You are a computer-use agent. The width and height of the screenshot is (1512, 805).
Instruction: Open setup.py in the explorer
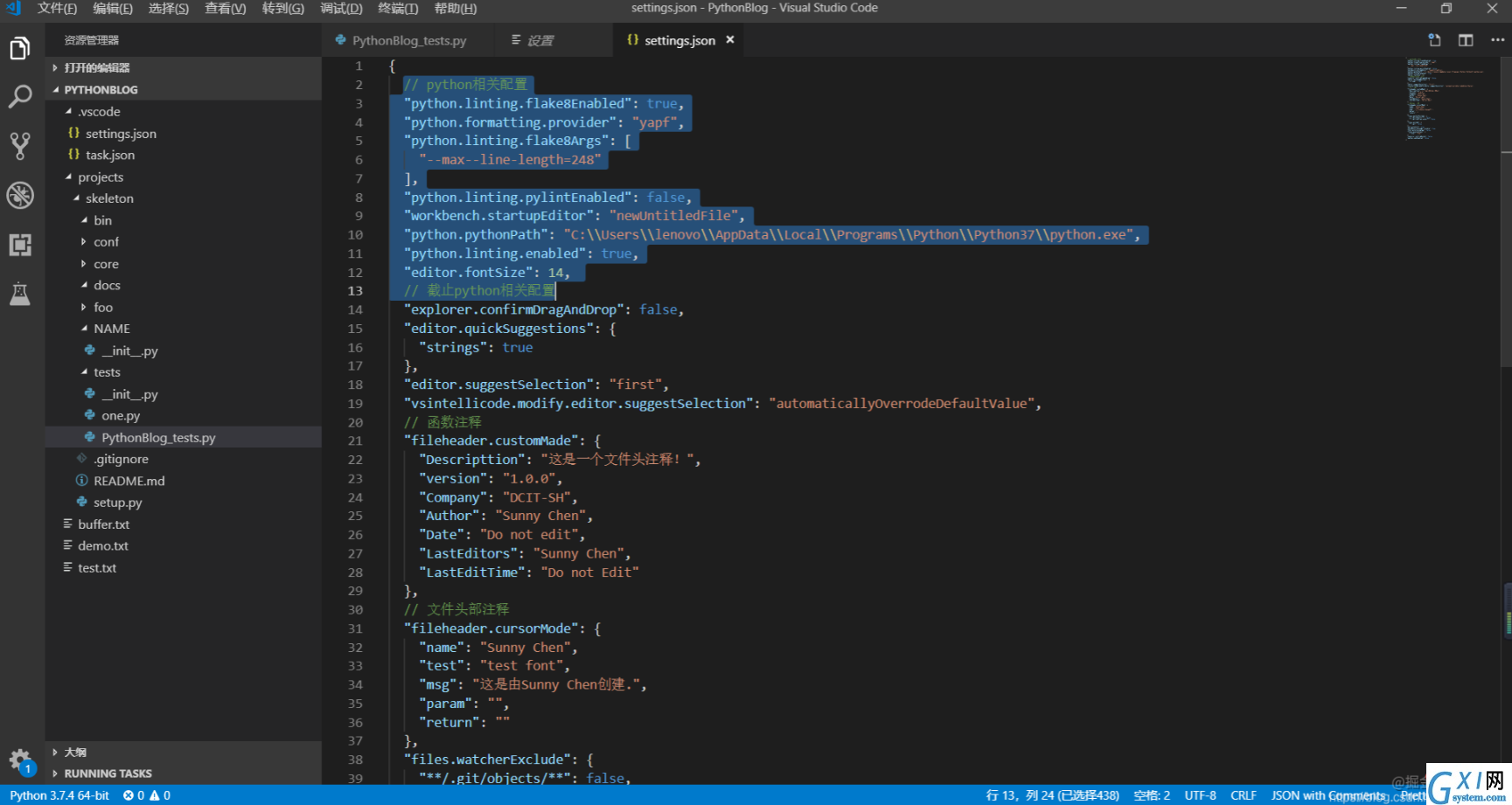[x=118, y=503]
